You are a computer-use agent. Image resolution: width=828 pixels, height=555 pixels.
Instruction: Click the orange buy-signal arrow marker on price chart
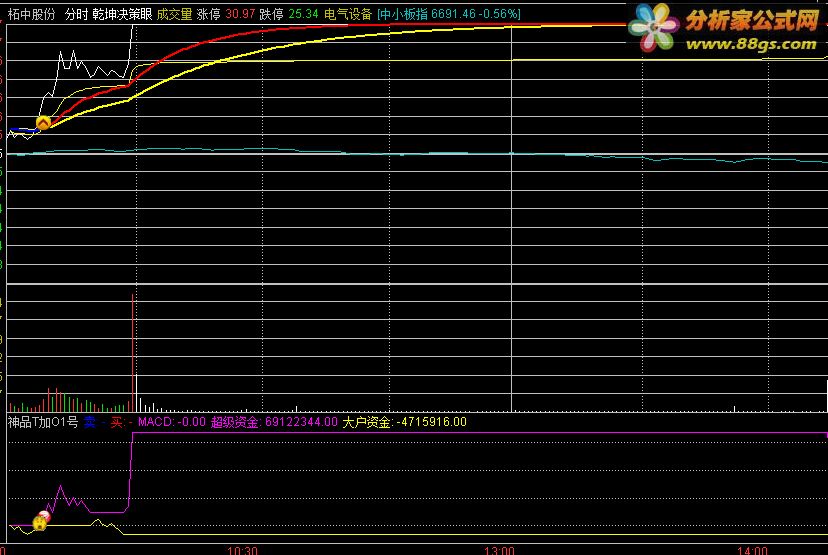tap(43, 123)
